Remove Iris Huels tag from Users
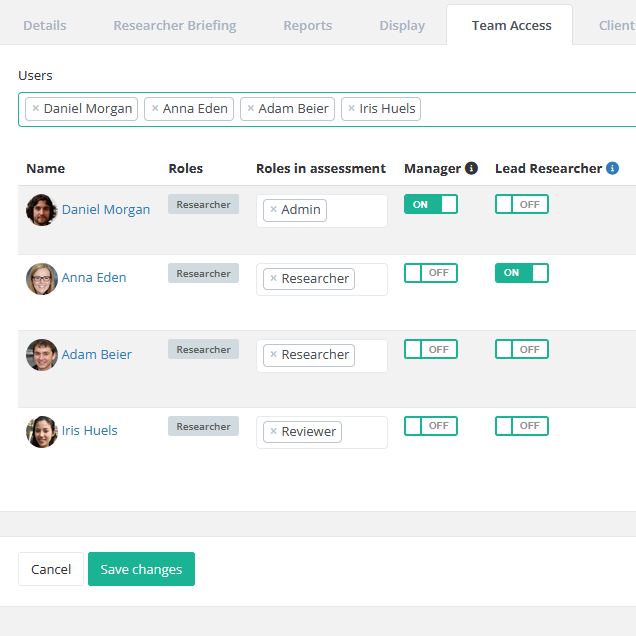636x636 pixels. [351, 109]
